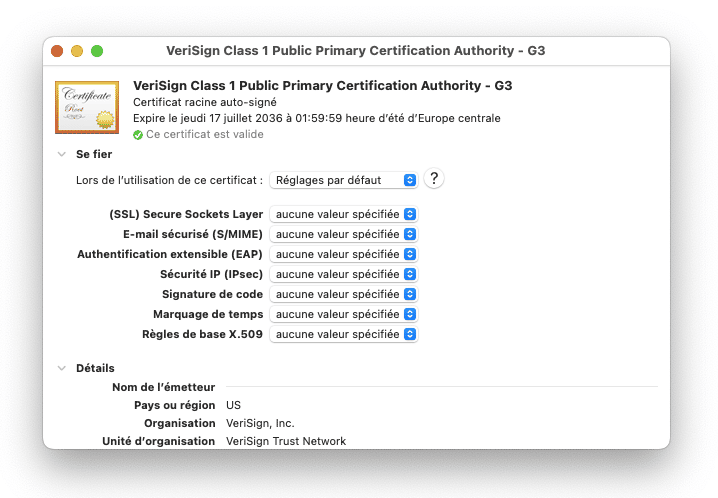Collapse the Détails section

tap(61, 368)
